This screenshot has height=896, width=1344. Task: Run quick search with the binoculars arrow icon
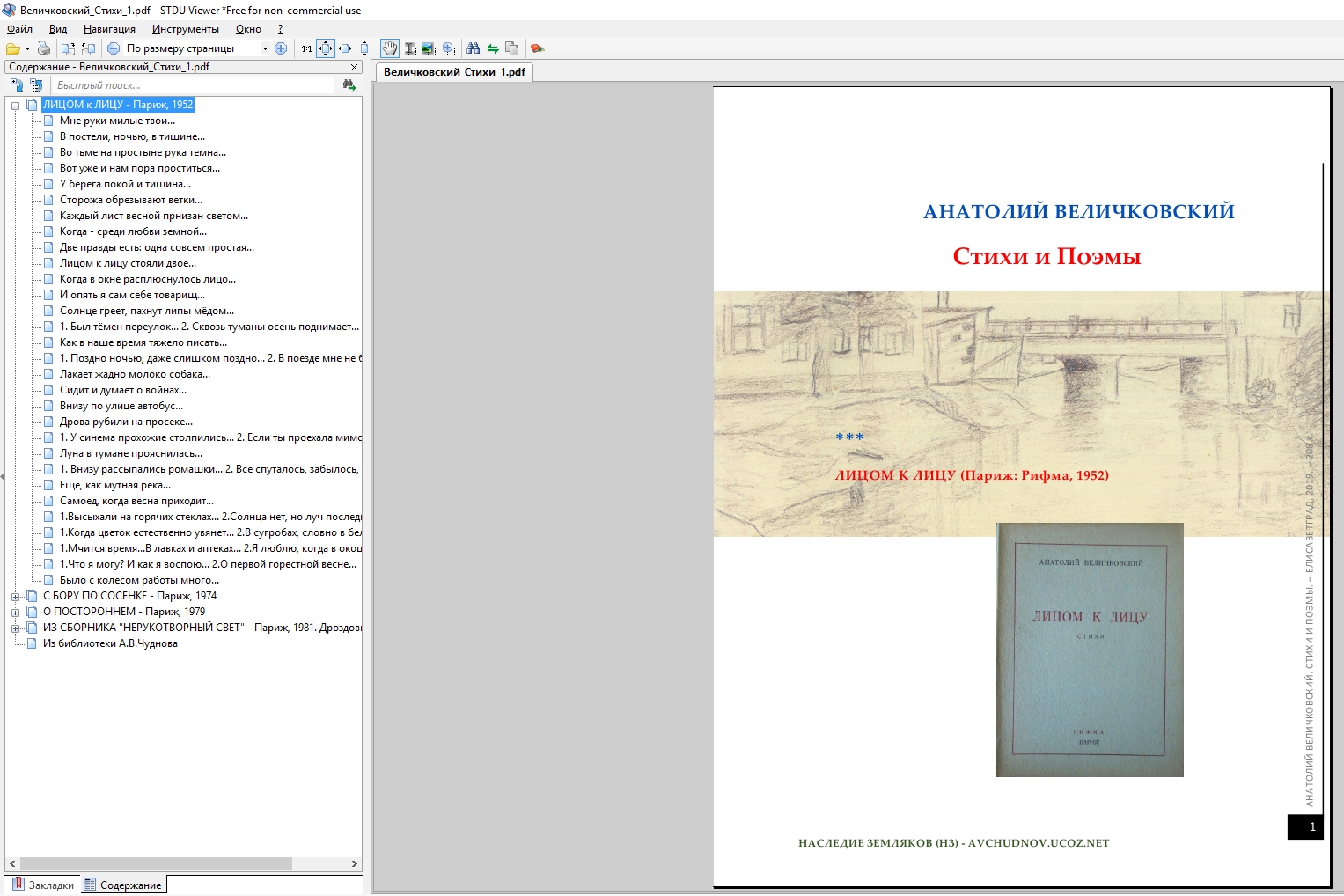(349, 85)
